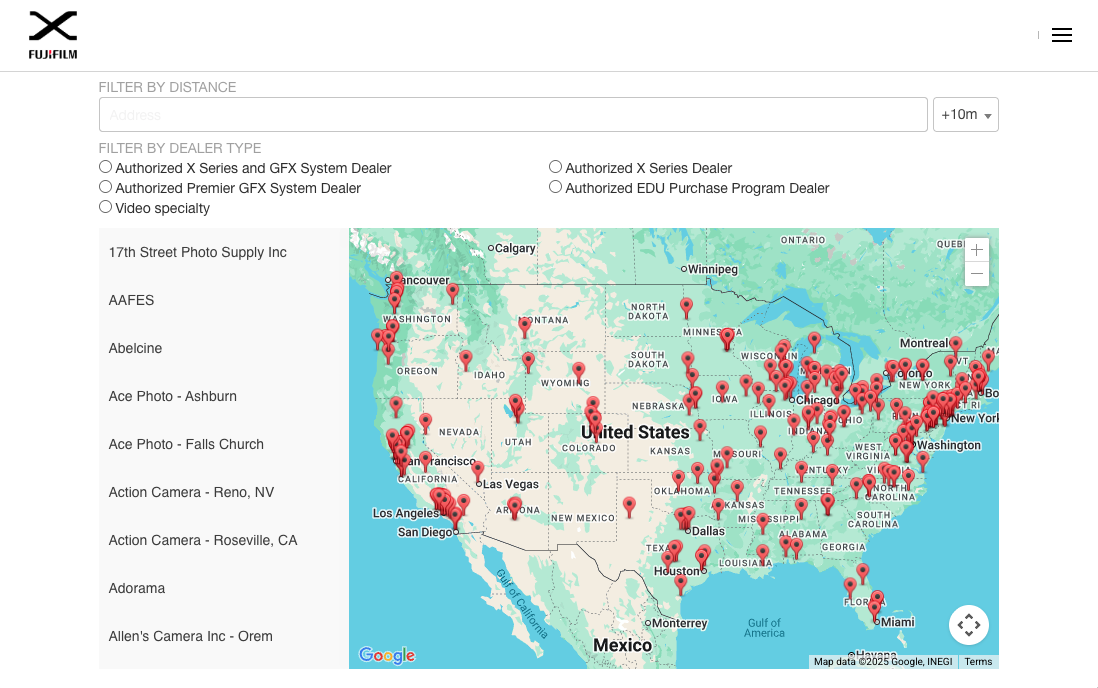Select Authorized X Series and GFX System Dealer
Screen dimensions: 1098x688
point(105,167)
